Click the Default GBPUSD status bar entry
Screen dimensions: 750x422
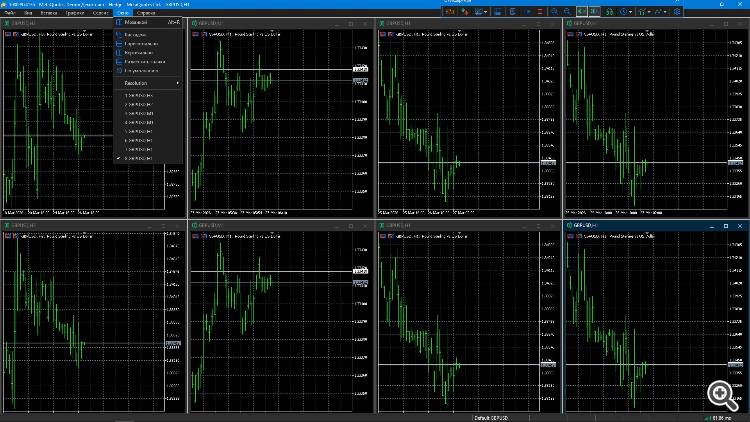point(491,418)
